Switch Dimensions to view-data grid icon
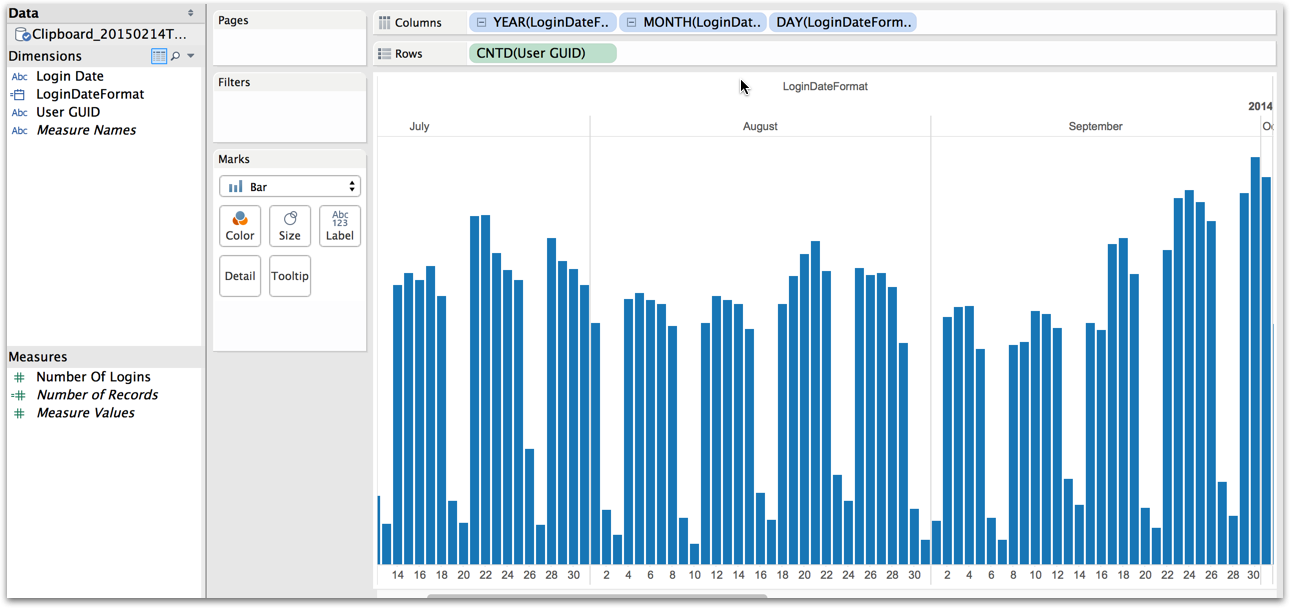Screen dimensions: 1290x608 point(159,56)
